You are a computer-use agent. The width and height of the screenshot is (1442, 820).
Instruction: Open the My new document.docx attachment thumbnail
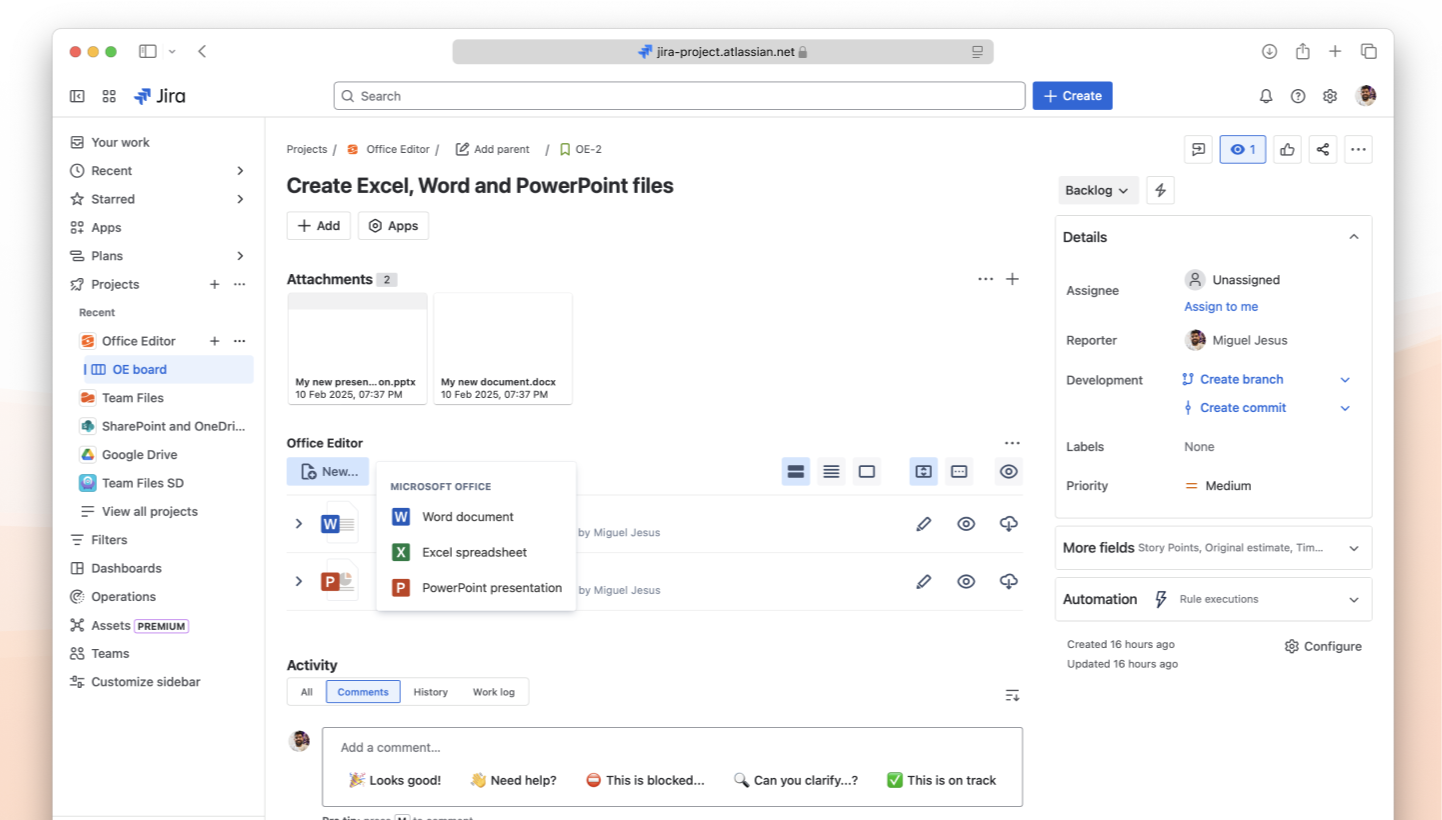(x=503, y=348)
